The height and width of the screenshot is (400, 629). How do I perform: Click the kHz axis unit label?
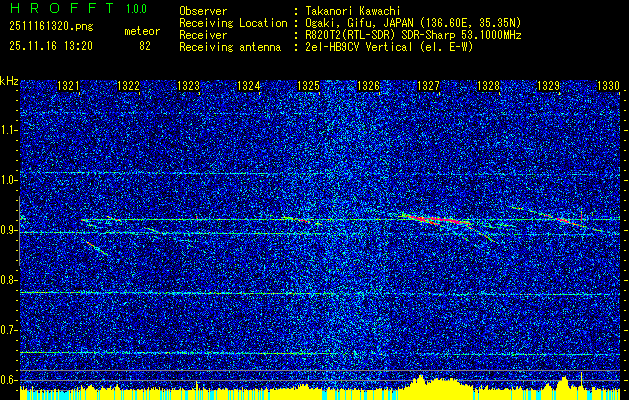coord(9,81)
